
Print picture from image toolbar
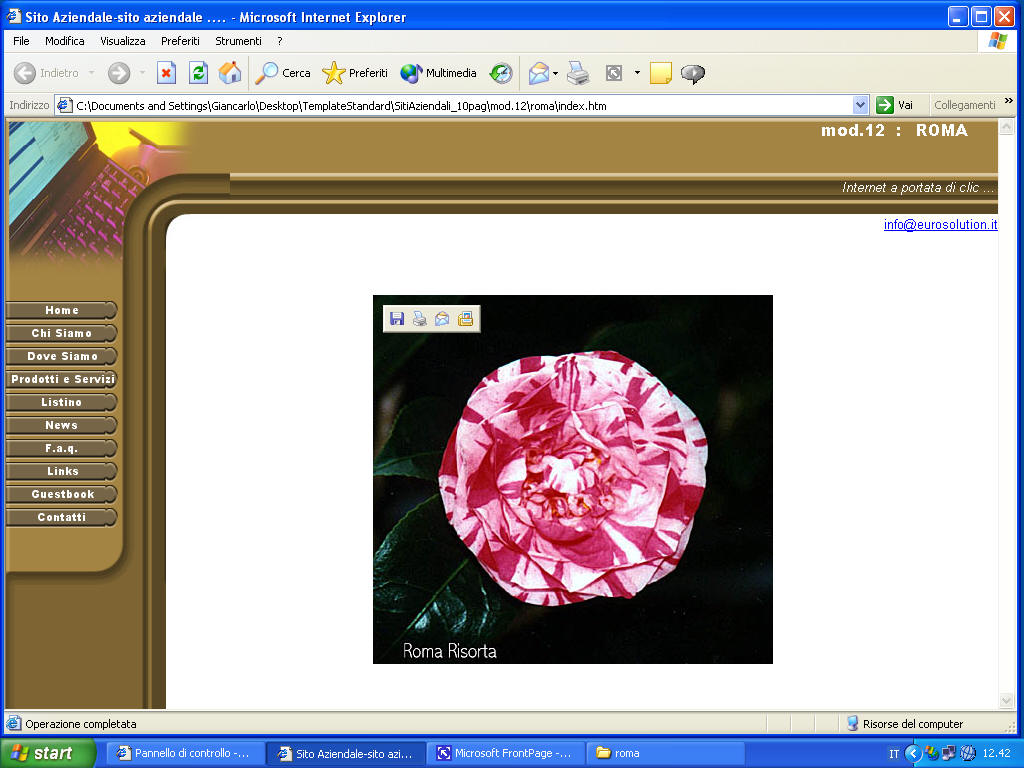point(420,319)
